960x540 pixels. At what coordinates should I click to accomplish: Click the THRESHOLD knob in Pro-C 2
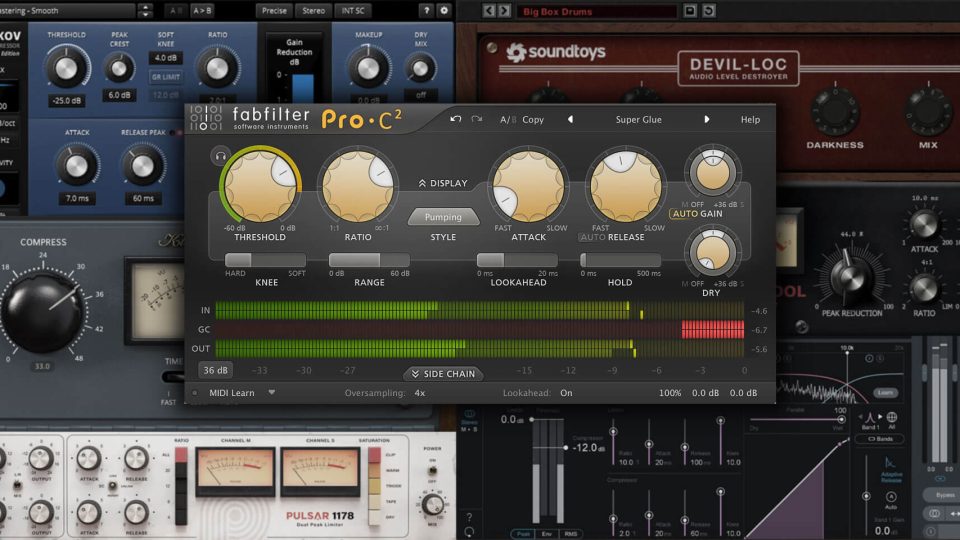click(x=260, y=186)
